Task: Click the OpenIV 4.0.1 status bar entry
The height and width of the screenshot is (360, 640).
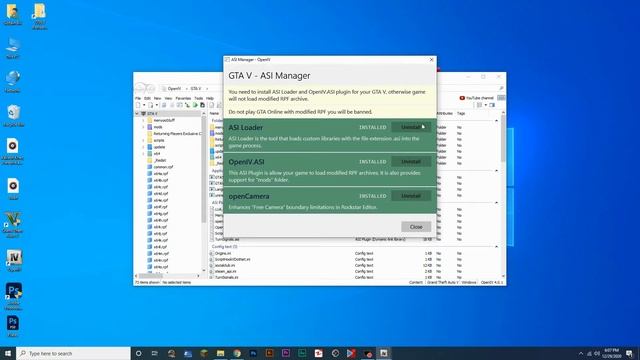Action: [491, 282]
